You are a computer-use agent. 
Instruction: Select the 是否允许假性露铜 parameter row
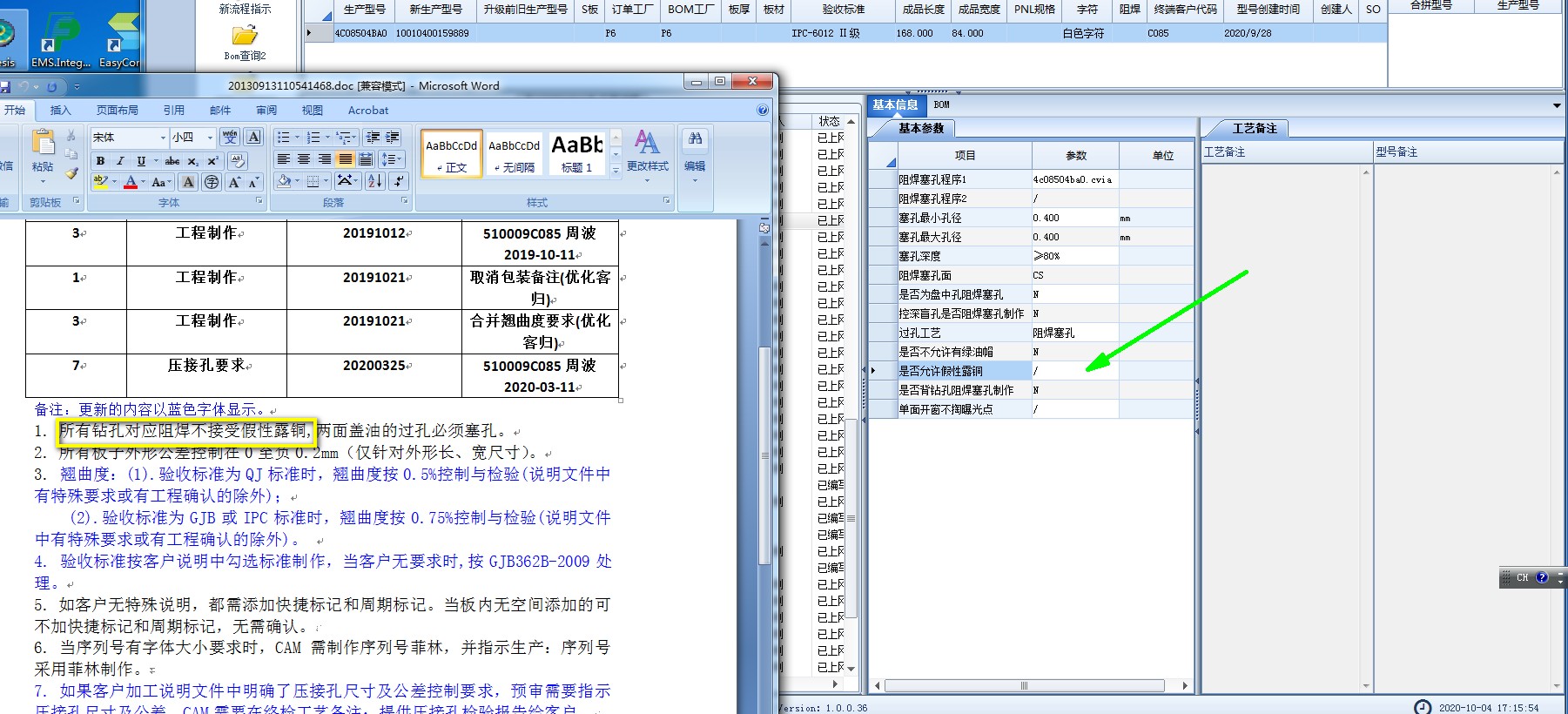pos(1031,371)
